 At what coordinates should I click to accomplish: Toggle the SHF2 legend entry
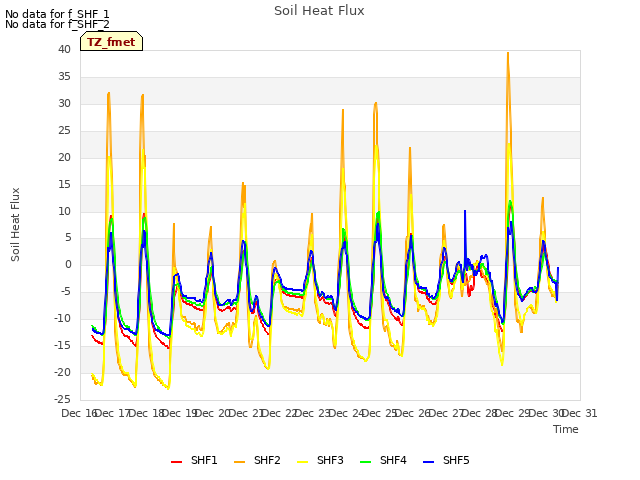coord(257,460)
